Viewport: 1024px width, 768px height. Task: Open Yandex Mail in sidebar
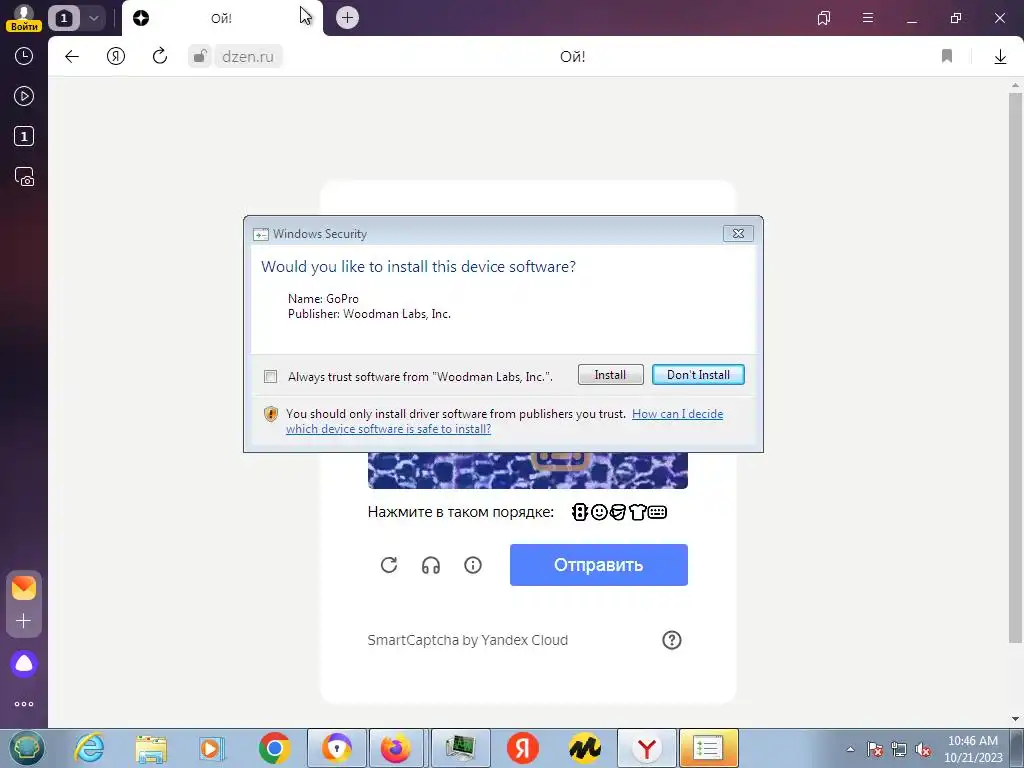coord(24,588)
